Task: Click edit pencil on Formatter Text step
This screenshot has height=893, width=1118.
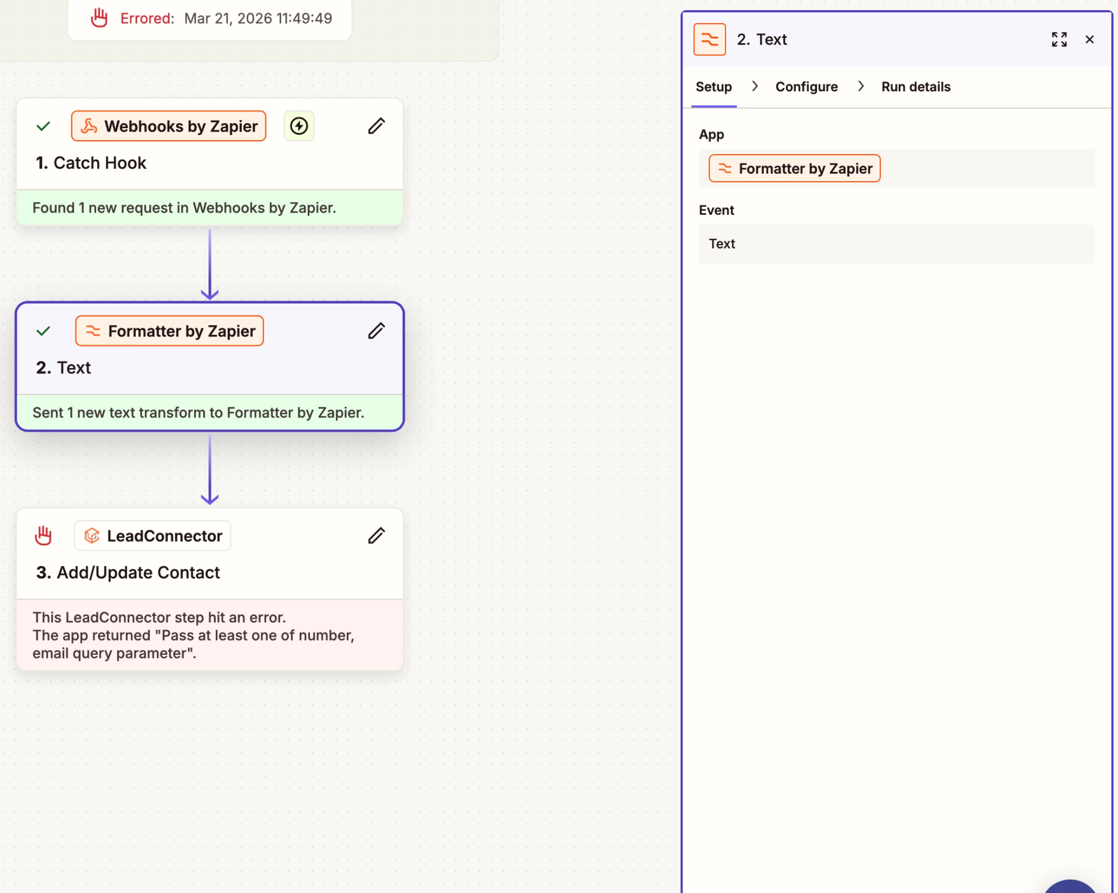Action: [376, 331]
